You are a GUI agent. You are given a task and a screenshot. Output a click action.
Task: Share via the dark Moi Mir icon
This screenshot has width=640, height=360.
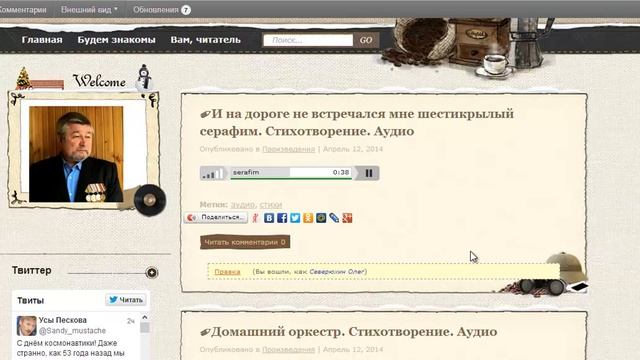(321, 218)
